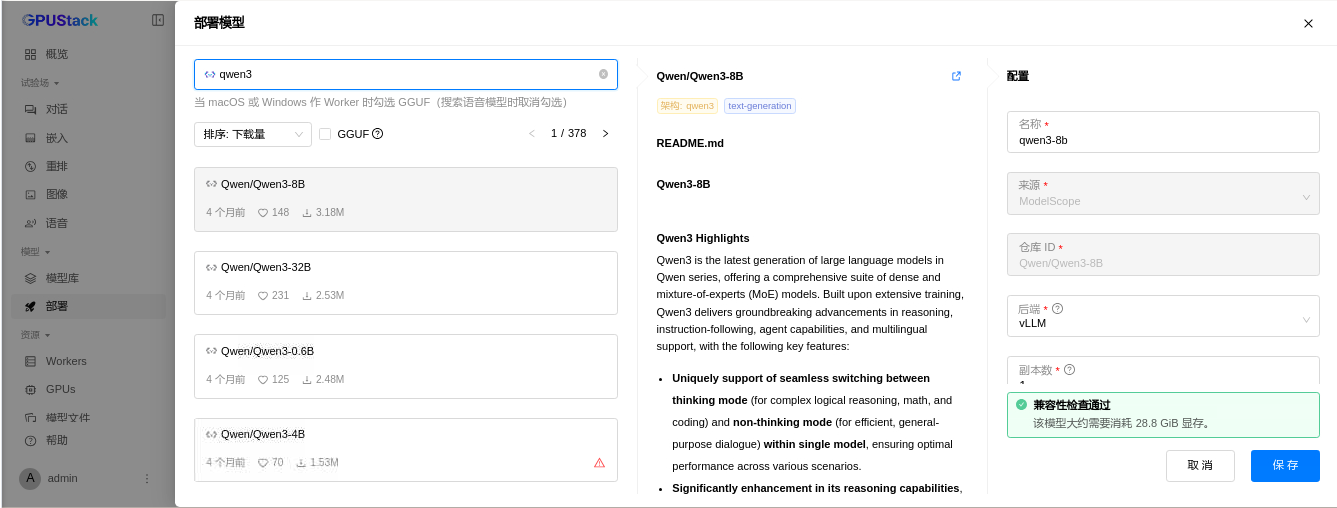Click the 仓库 ID field
Screen dimensions: 1337x508
coord(1163,254)
